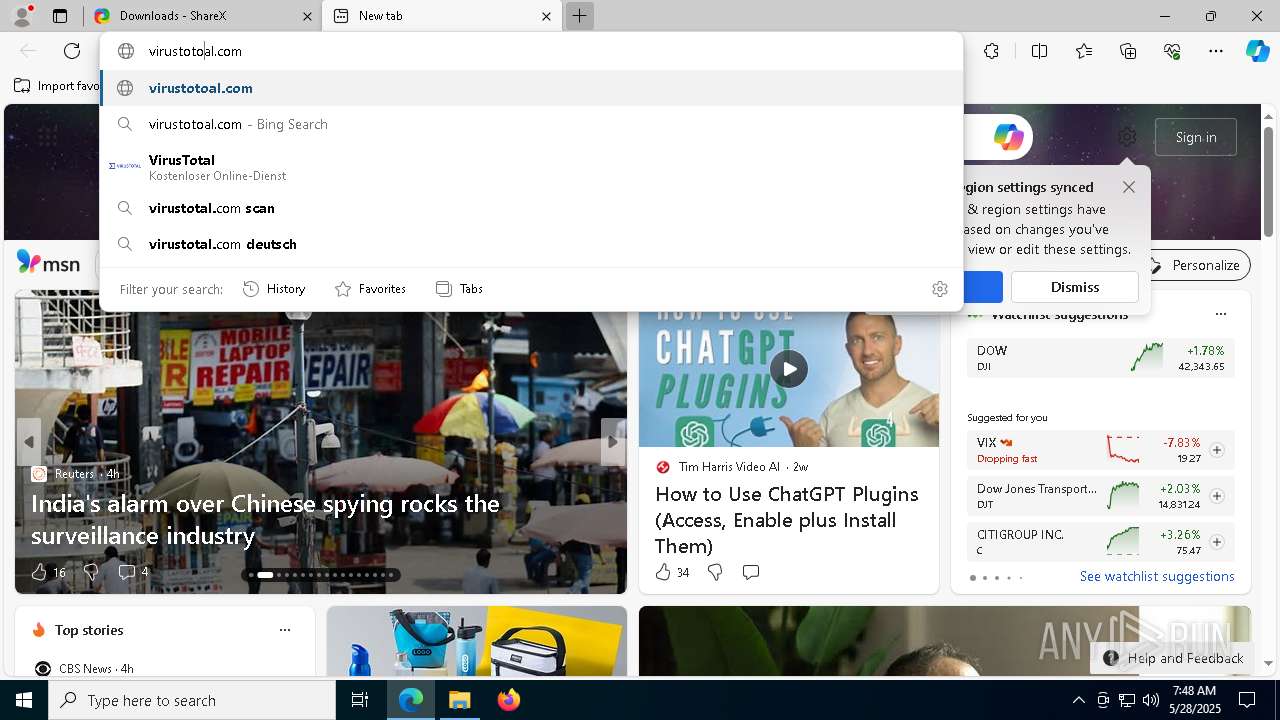This screenshot has width=1280, height=720.
Task: Open a new browser tab with the plus button
Action: 579,16
